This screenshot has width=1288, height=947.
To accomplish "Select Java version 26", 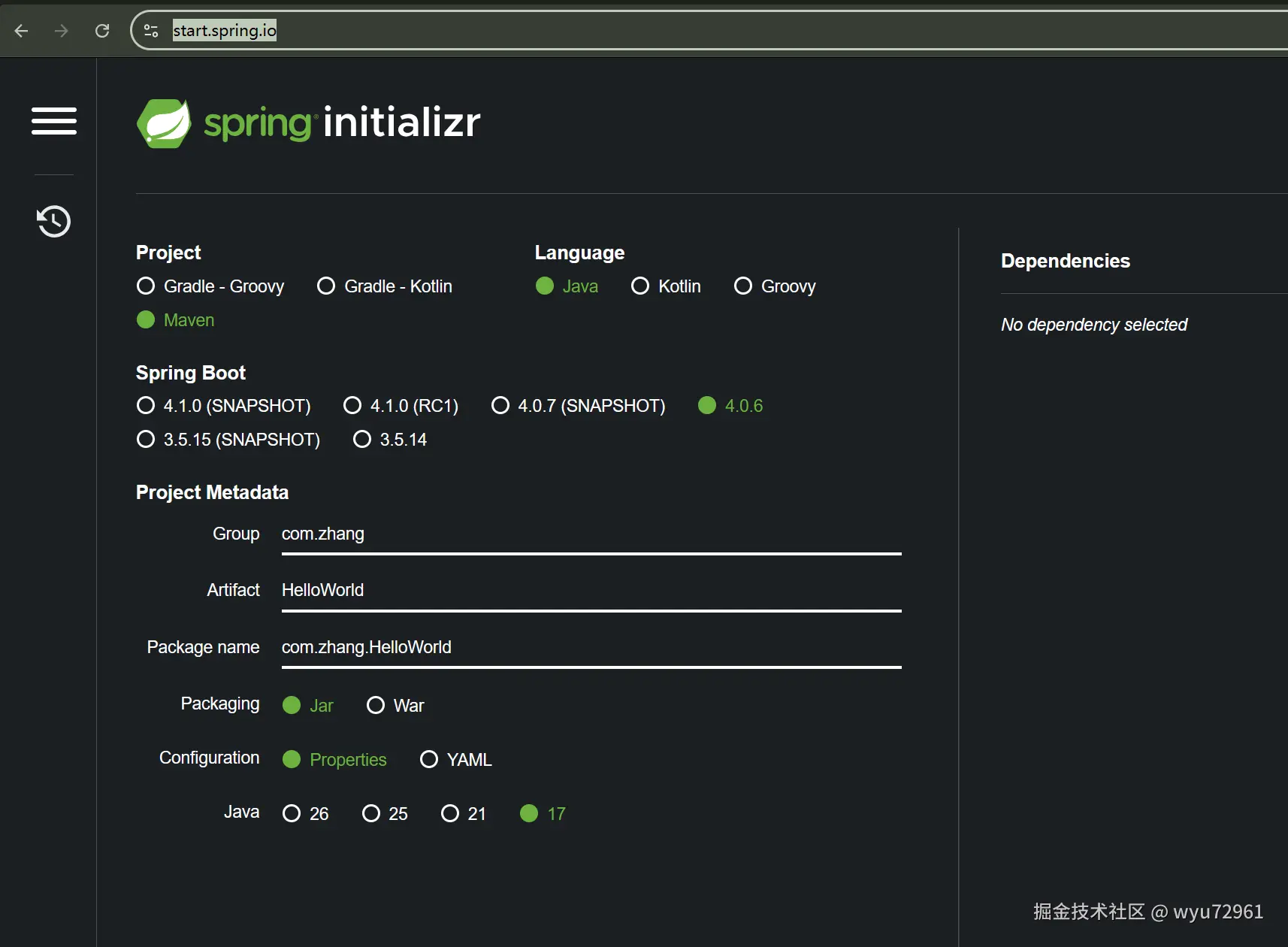I will pyautogui.click(x=306, y=814).
